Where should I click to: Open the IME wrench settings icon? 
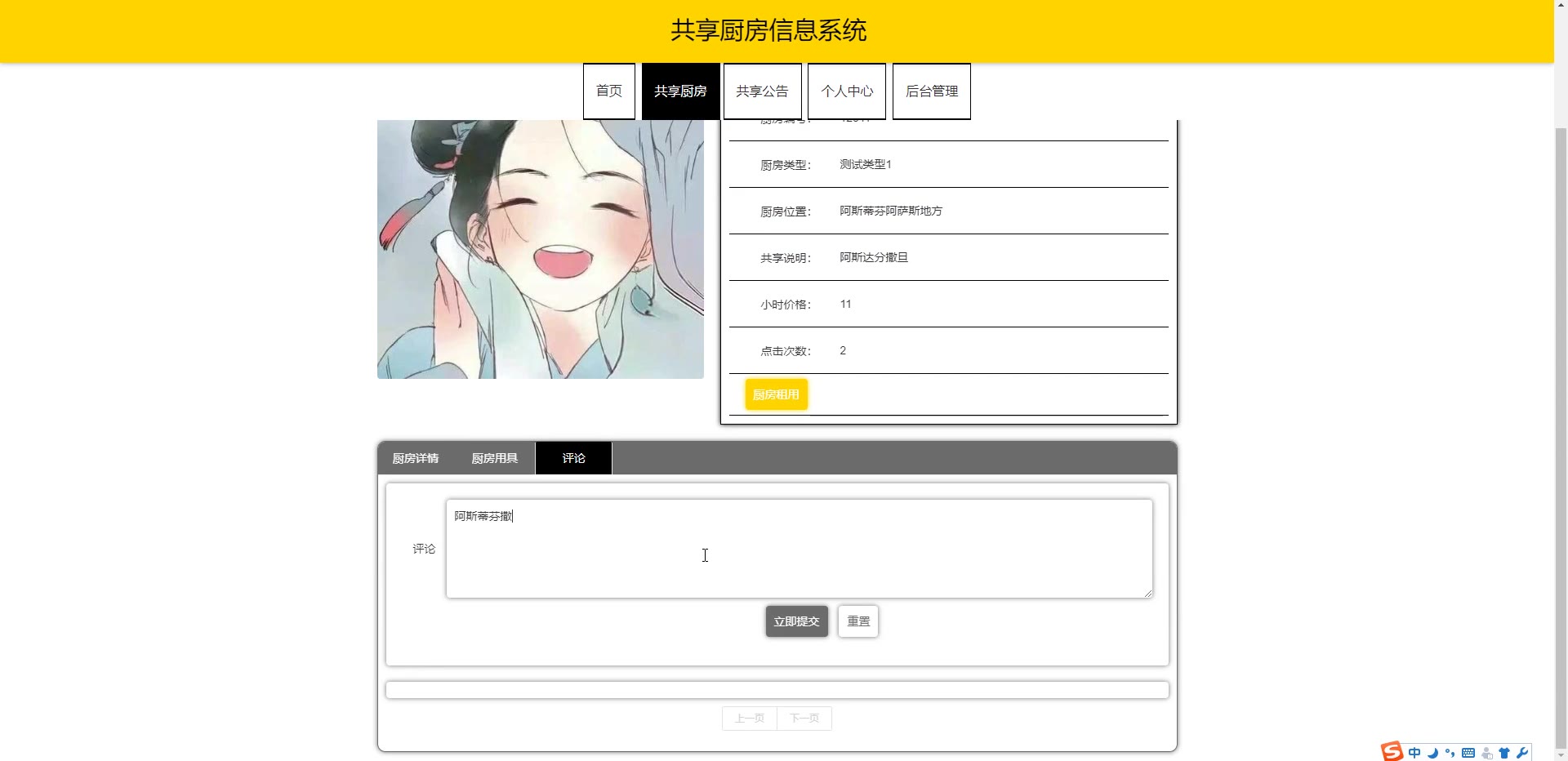point(1522,753)
